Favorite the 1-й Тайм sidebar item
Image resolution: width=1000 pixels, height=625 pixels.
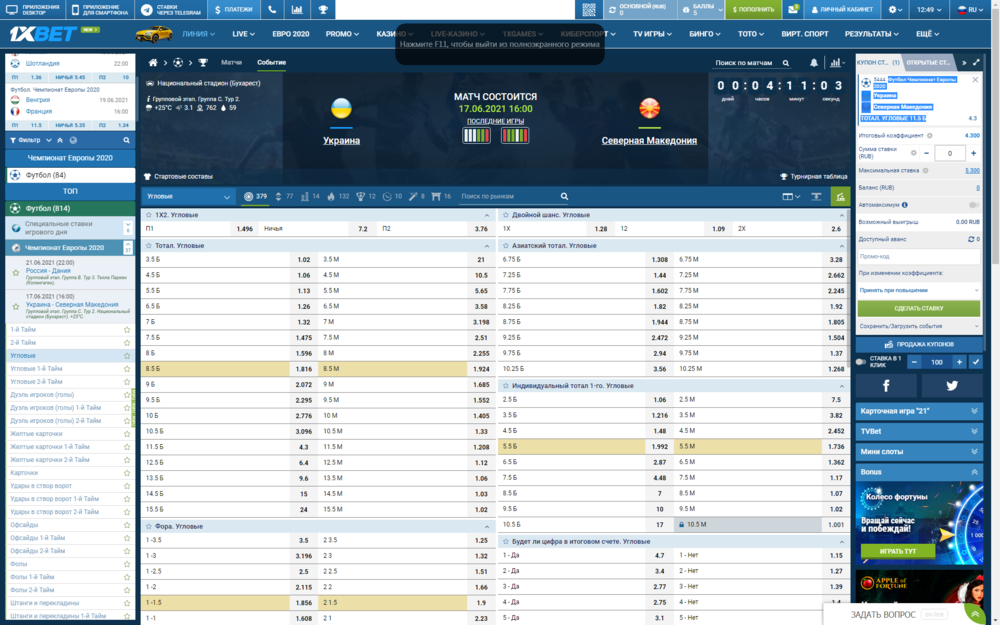(127, 330)
